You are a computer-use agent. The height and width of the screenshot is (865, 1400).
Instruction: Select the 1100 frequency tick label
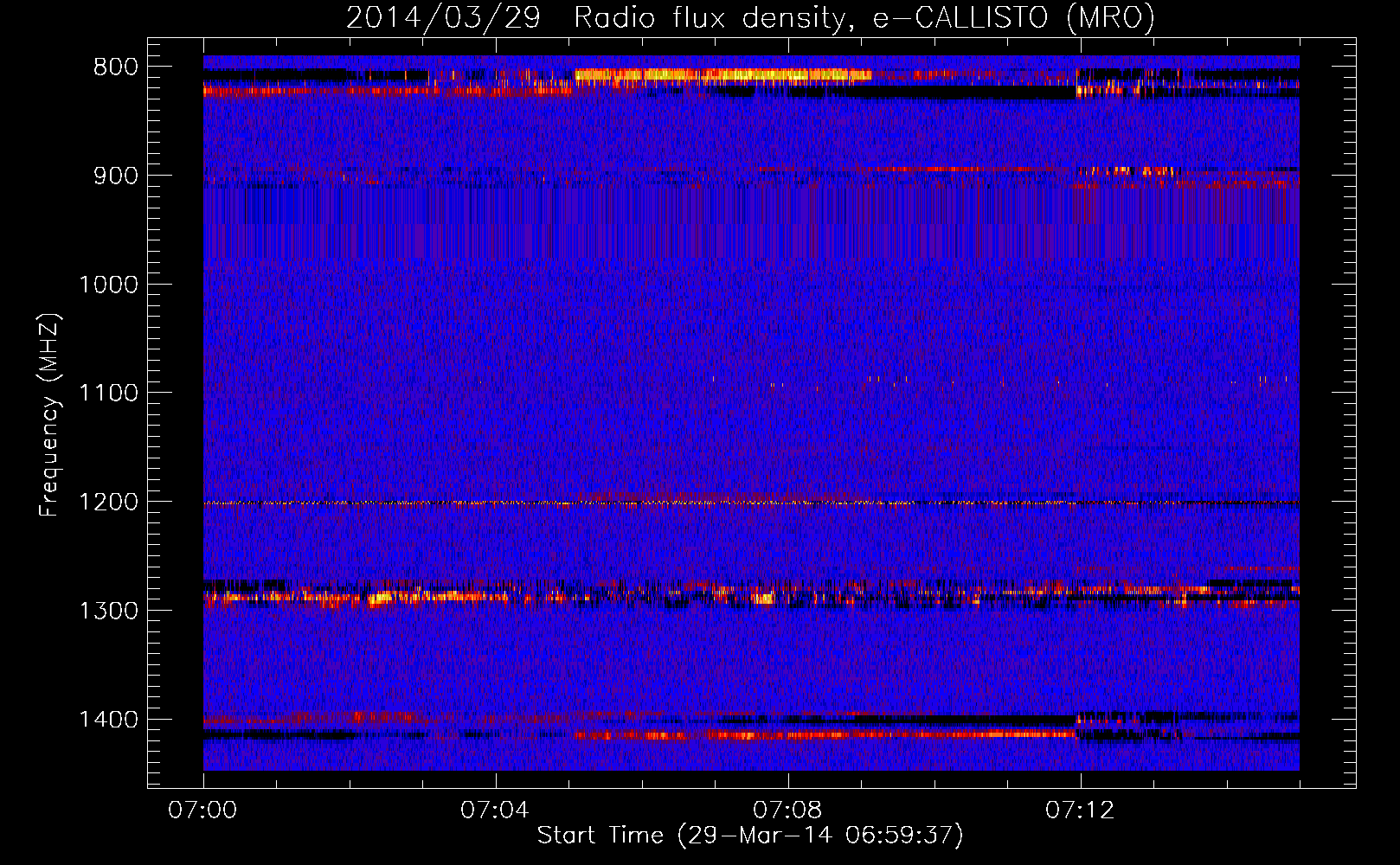tap(108, 394)
